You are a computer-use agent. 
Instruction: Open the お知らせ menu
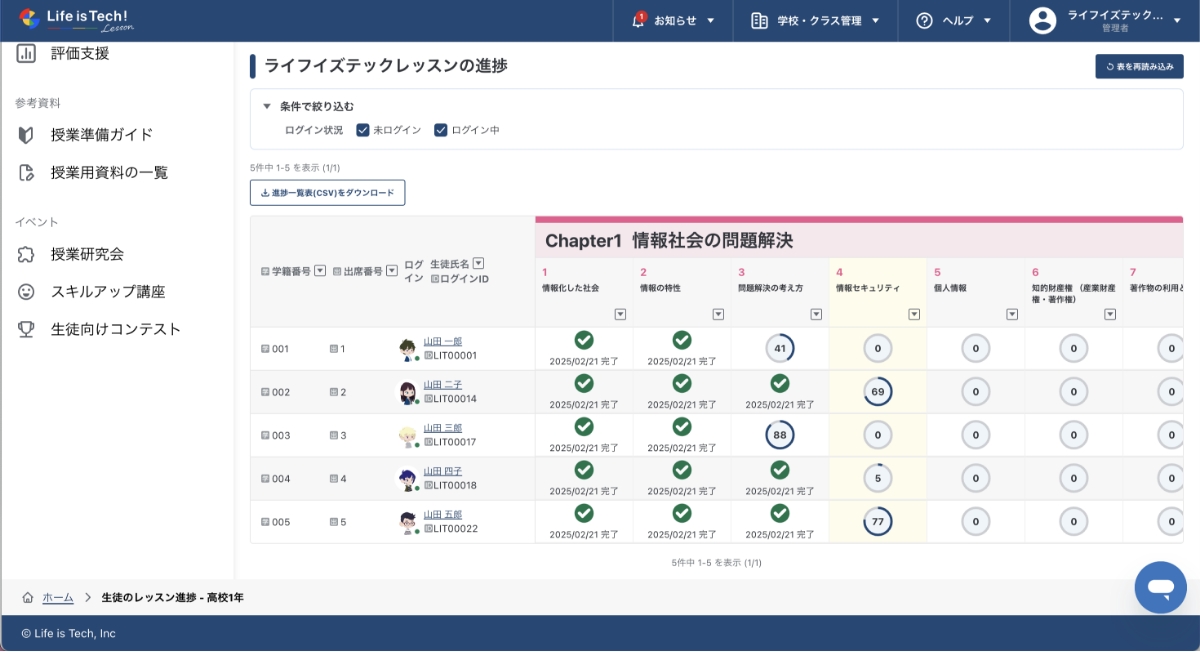tap(673, 20)
